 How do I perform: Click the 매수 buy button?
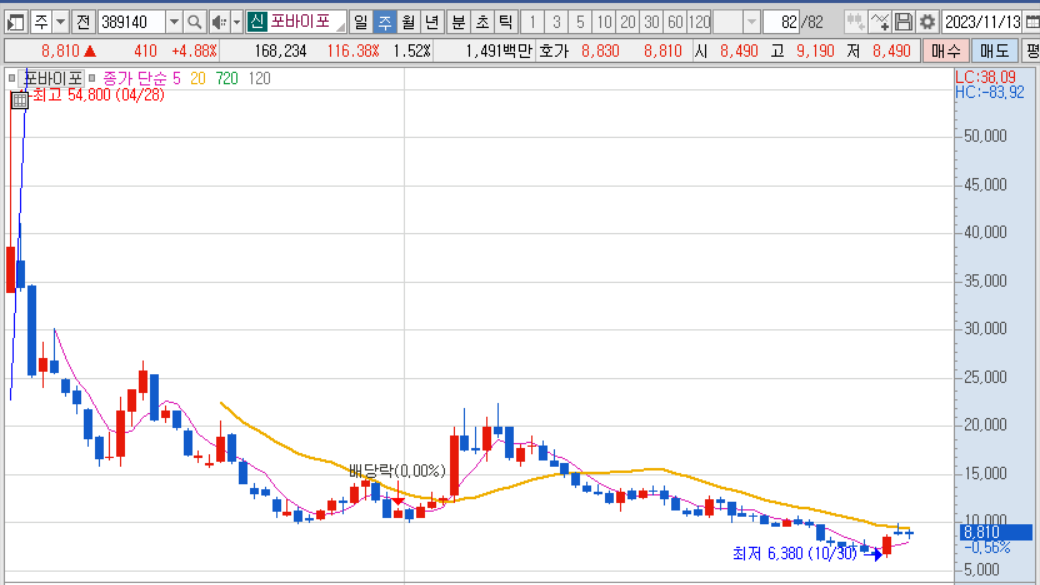pos(945,51)
